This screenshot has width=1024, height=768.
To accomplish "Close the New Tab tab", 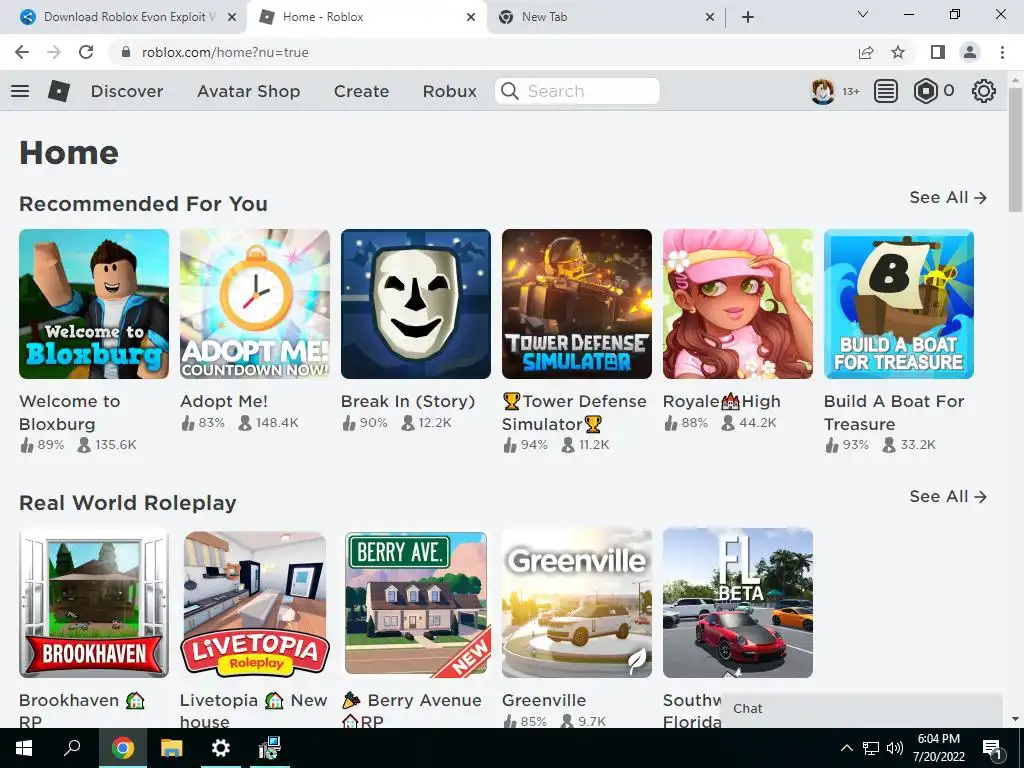I will (x=710, y=17).
